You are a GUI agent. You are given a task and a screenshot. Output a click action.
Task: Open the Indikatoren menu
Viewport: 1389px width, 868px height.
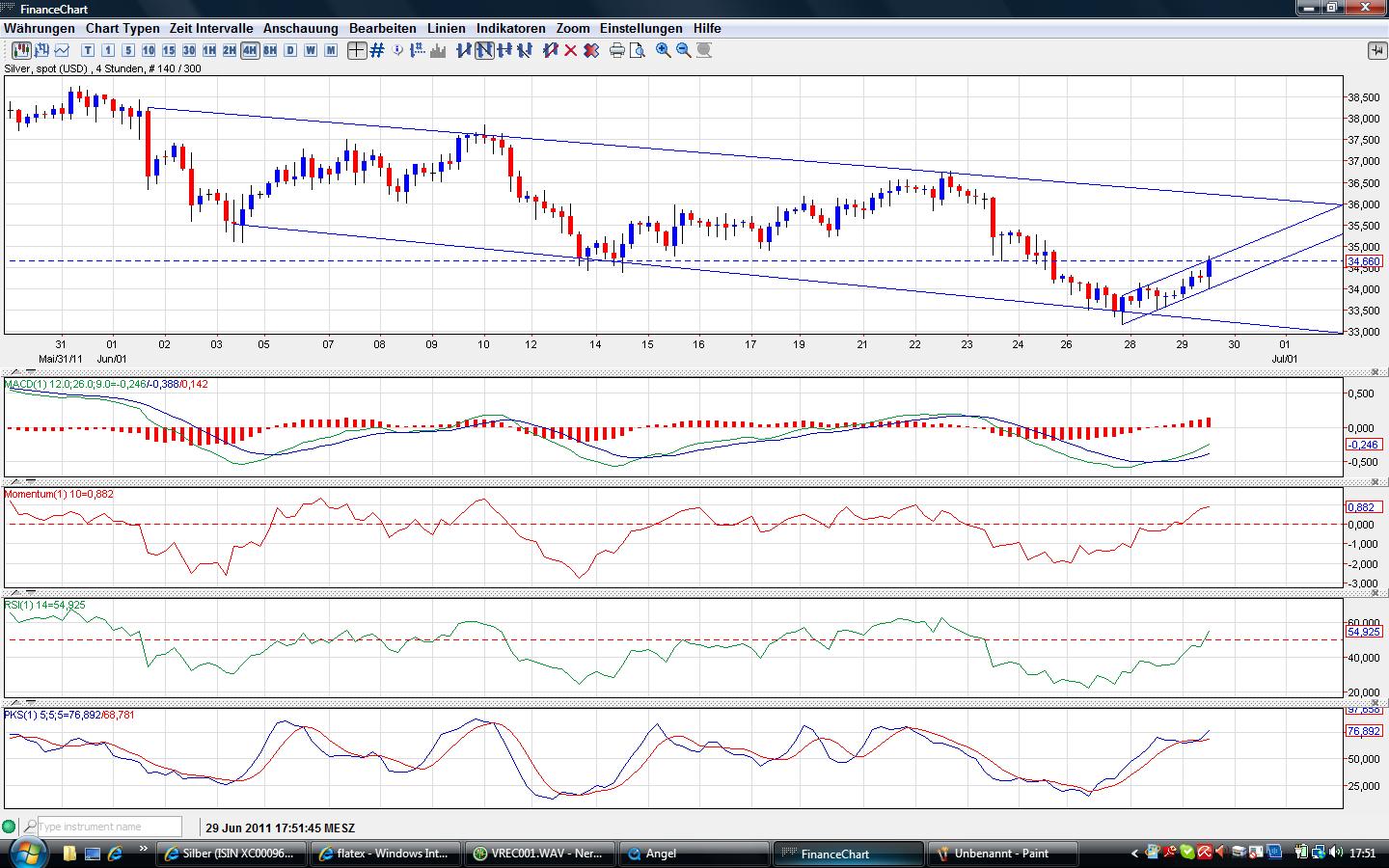tap(510, 28)
